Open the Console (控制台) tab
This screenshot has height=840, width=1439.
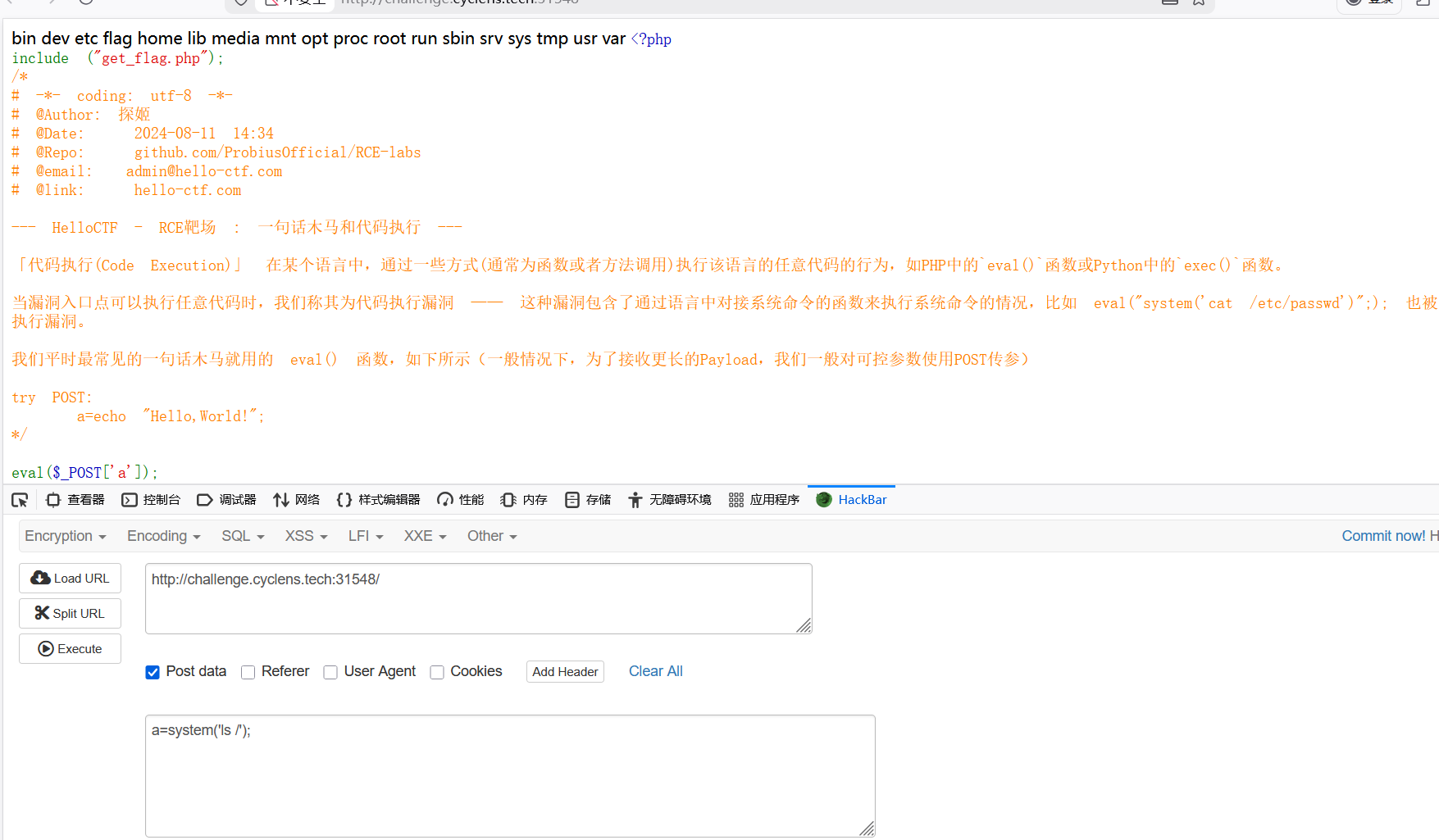[x=151, y=500]
